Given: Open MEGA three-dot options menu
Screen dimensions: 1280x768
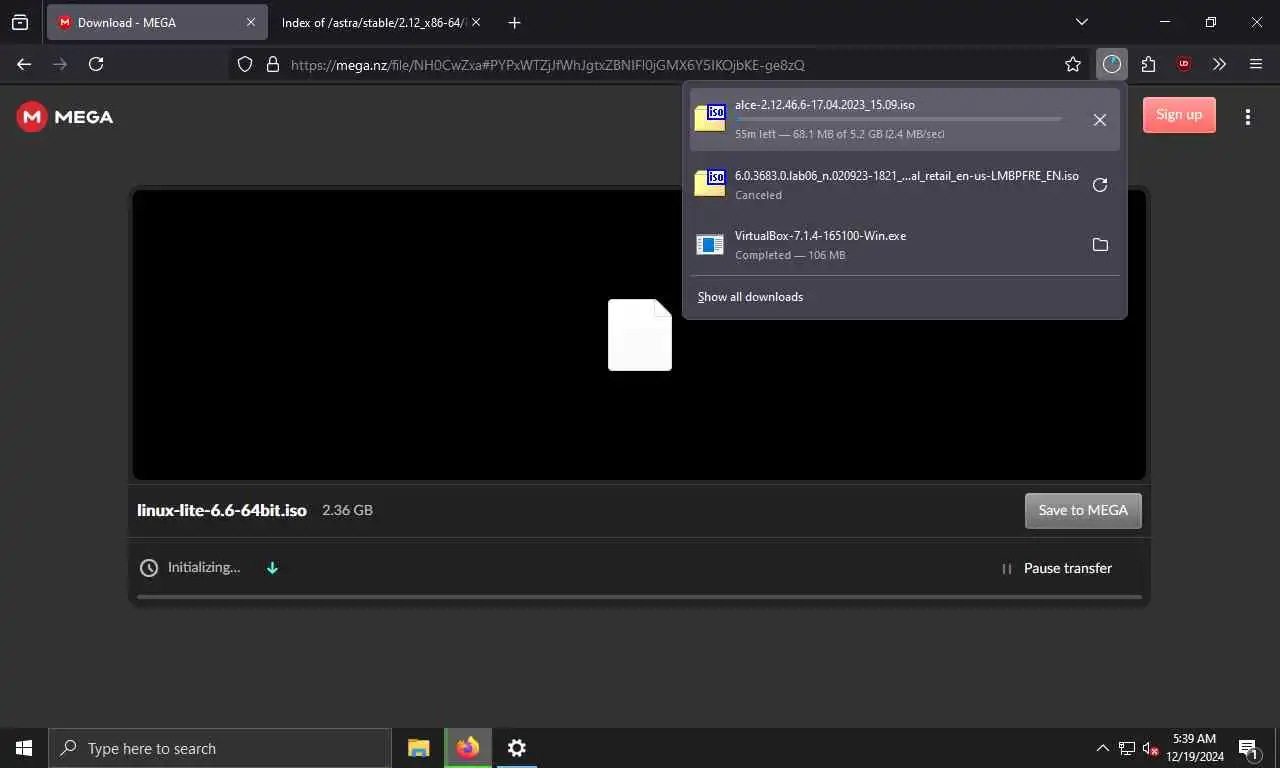Looking at the screenshot, I should pyautogui.click(x=1247, y=117).
